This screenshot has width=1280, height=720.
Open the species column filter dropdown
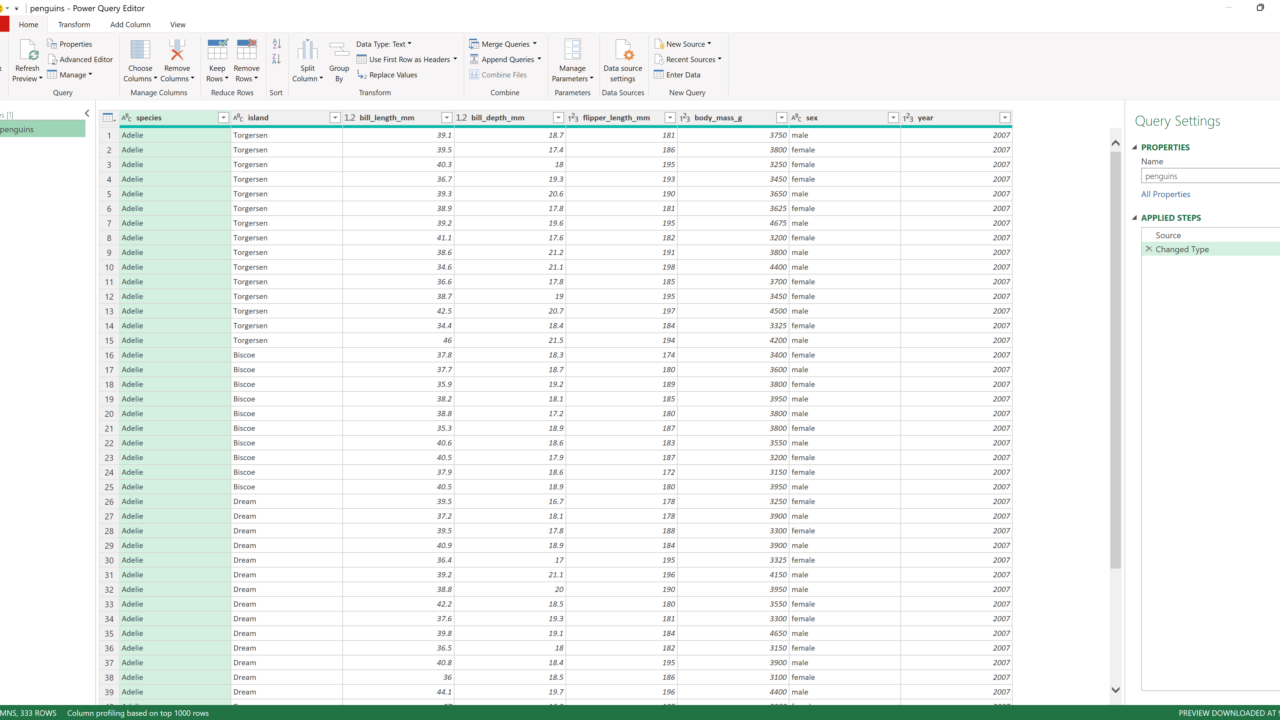[223, 118]
